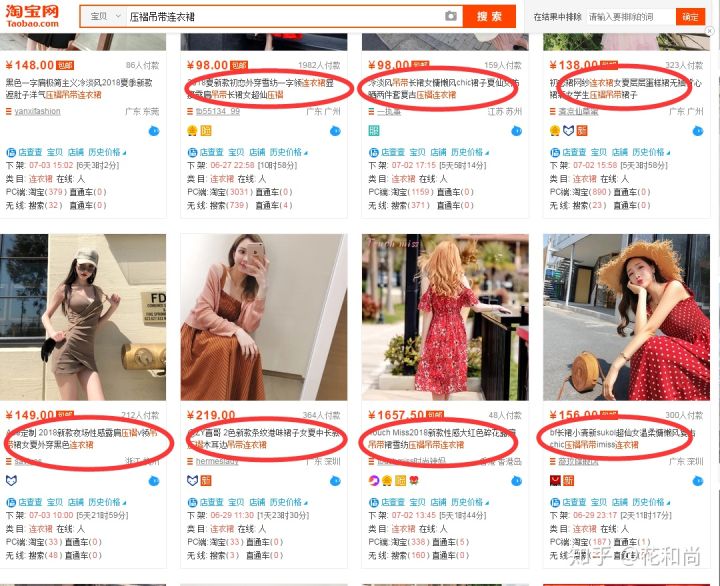This screenshot has width=720, height=586.
Task: Expand 历史价格 on the hermeslady item
Action: 288,502
